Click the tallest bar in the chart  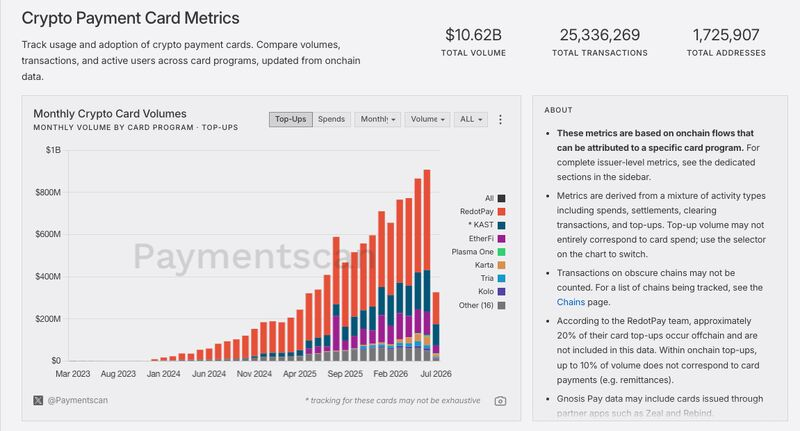click(x=427, y=265)
